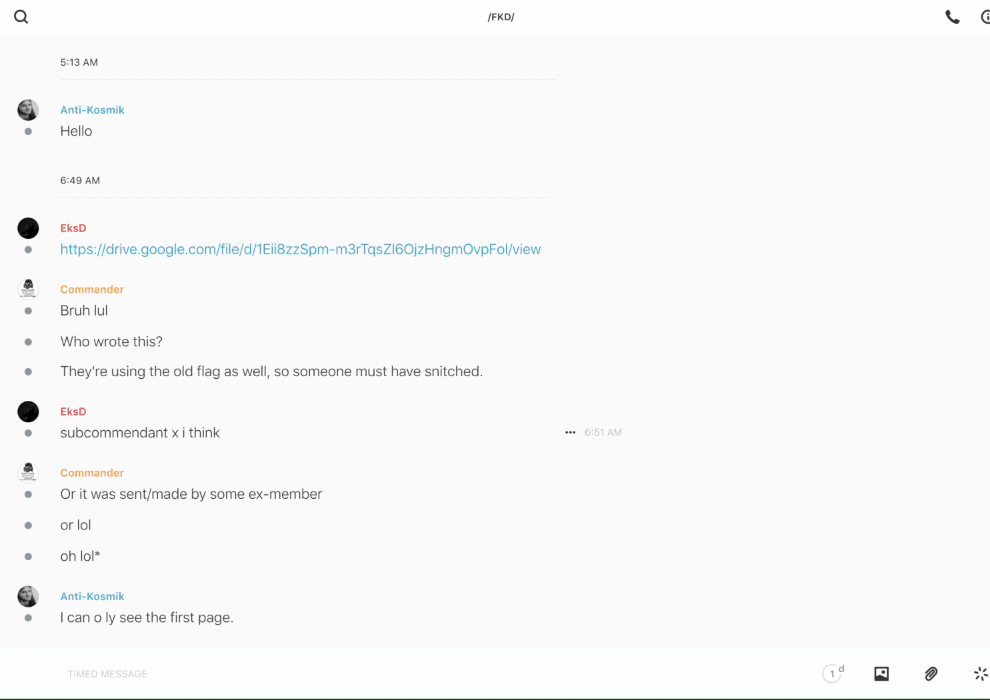Click the "Who wrote this?" message

(x=111, y=341)
